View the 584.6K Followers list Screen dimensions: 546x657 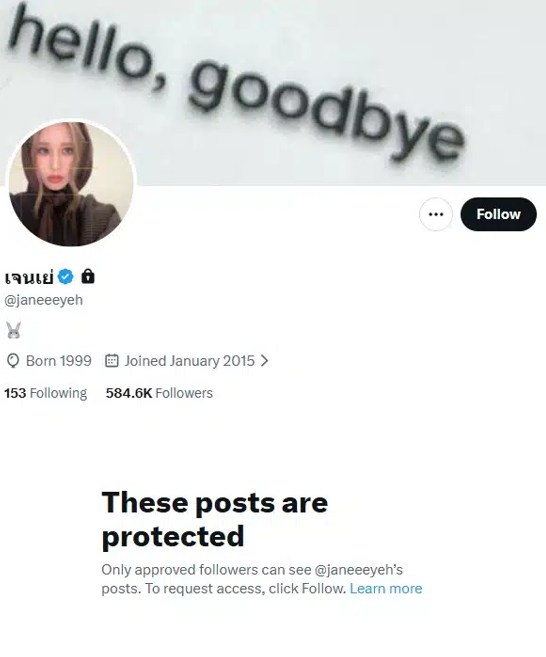[x=159, y=393]
